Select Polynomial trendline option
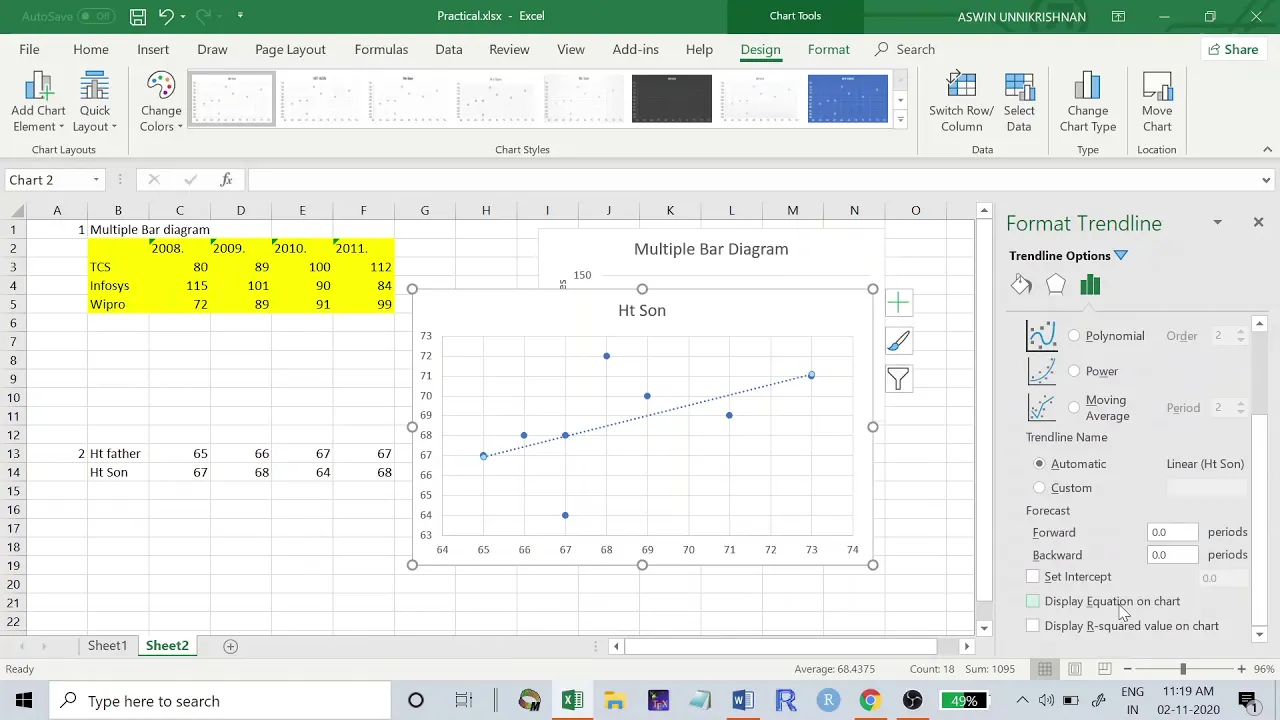The width and height of the screenshot is (1280, 720). point(1074,336)
